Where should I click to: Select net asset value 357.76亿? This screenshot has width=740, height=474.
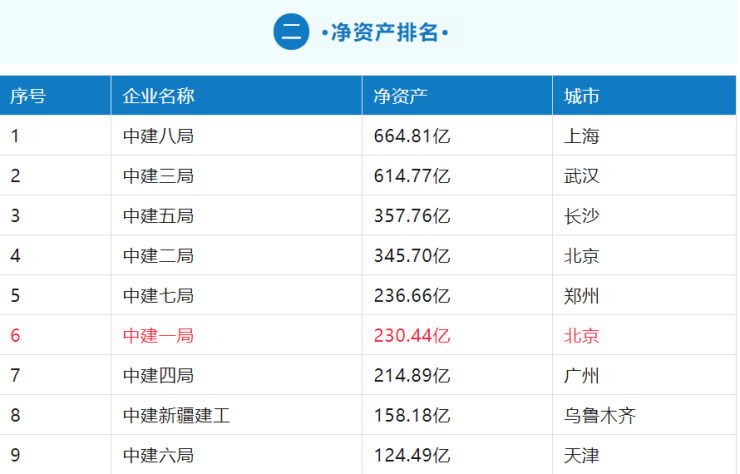click(x=412, y=216)
